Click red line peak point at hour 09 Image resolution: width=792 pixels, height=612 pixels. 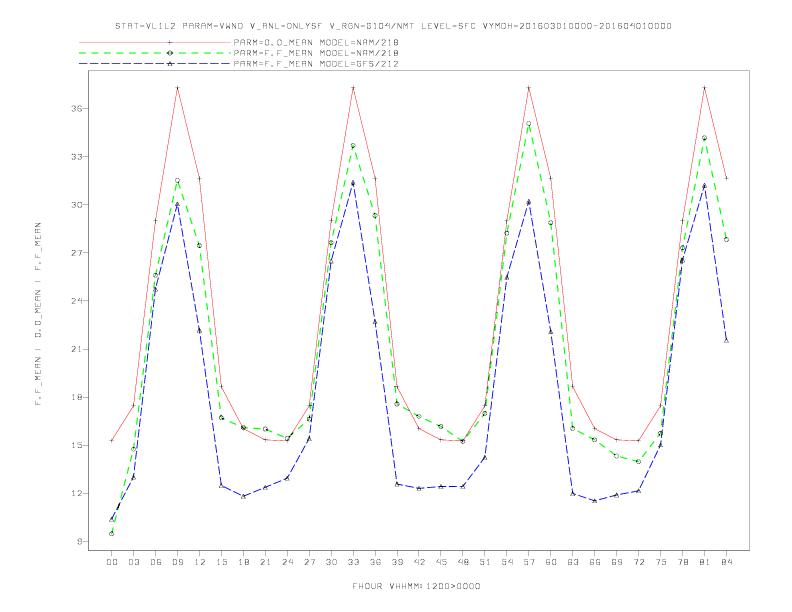coord(177,88)
